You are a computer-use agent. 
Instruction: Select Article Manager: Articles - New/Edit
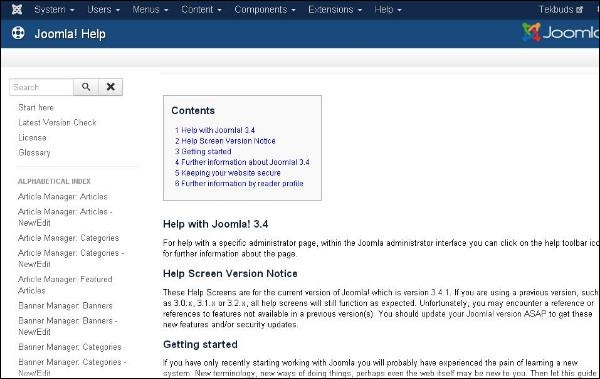[65, 217]
